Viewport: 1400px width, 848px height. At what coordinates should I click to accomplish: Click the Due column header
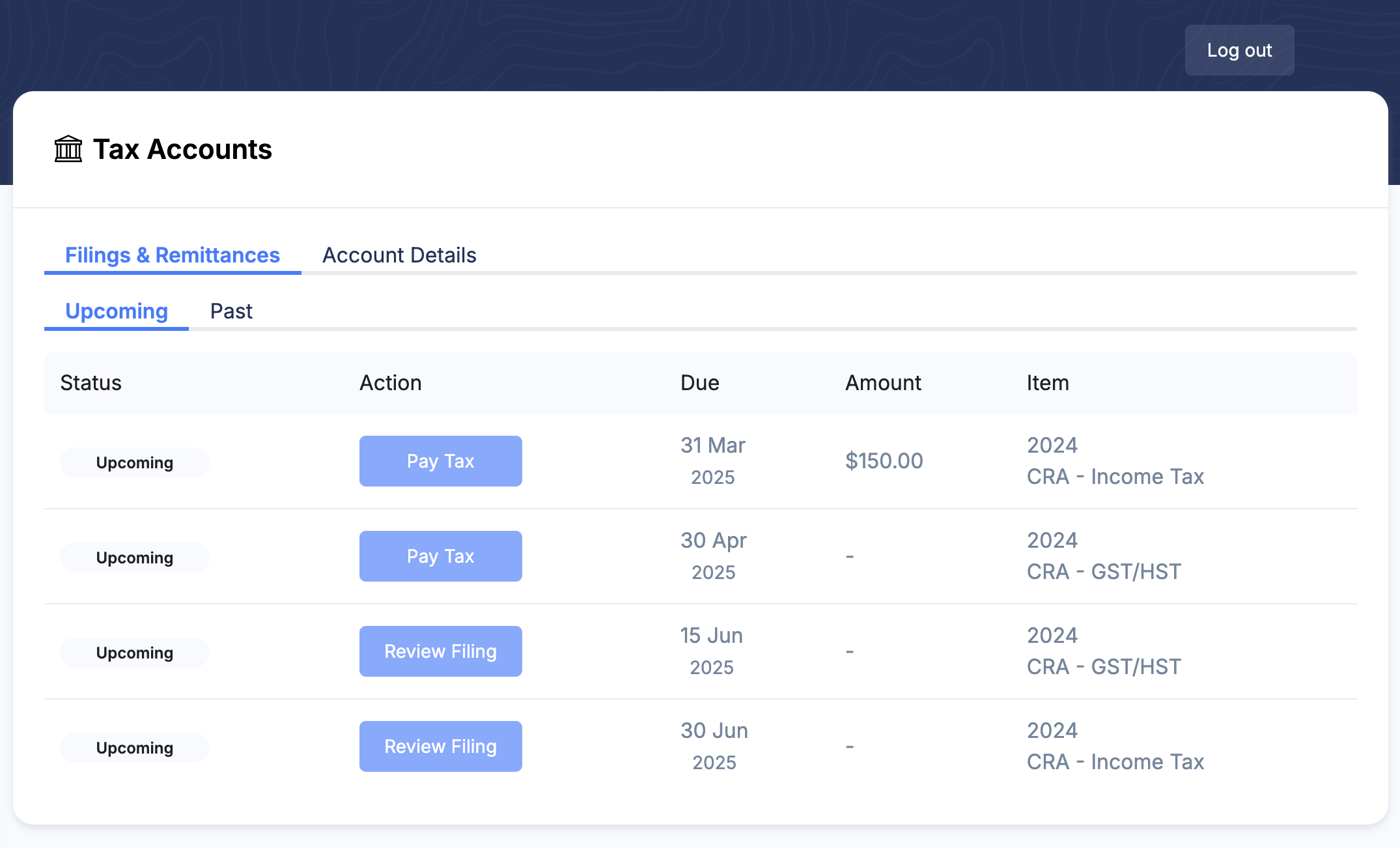(700, 383)
